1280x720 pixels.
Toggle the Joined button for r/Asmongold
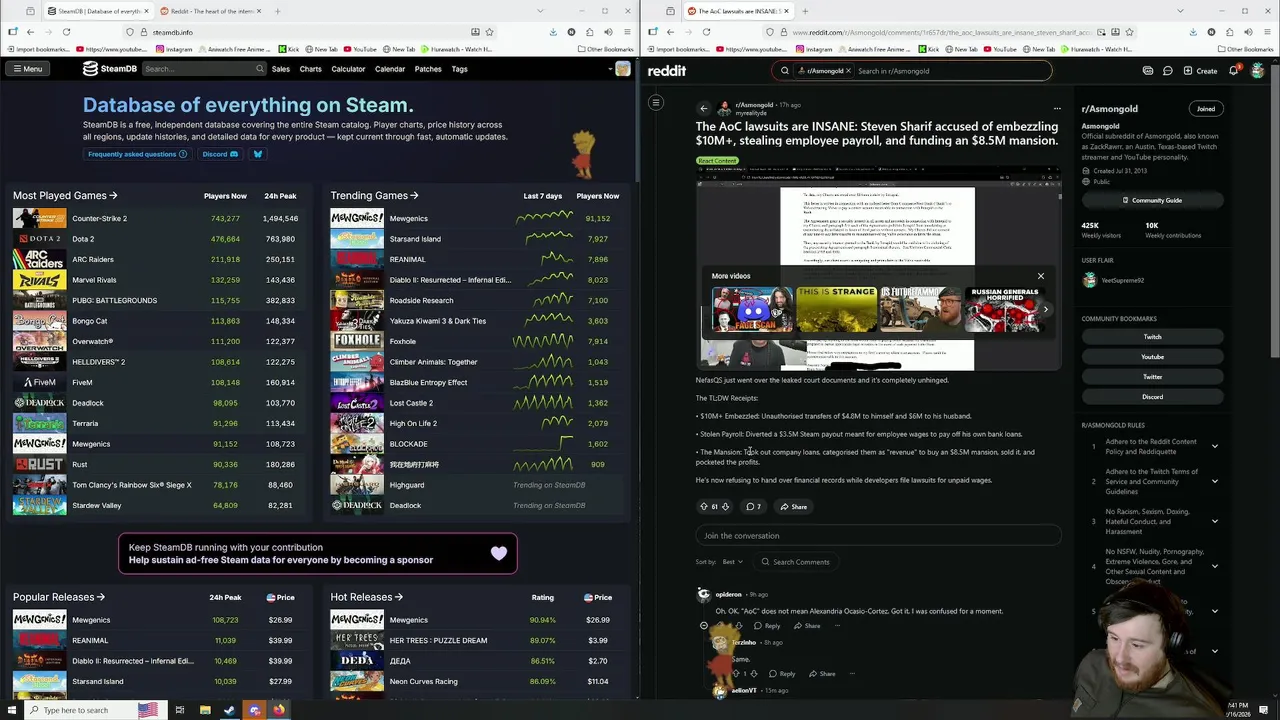1206,109
